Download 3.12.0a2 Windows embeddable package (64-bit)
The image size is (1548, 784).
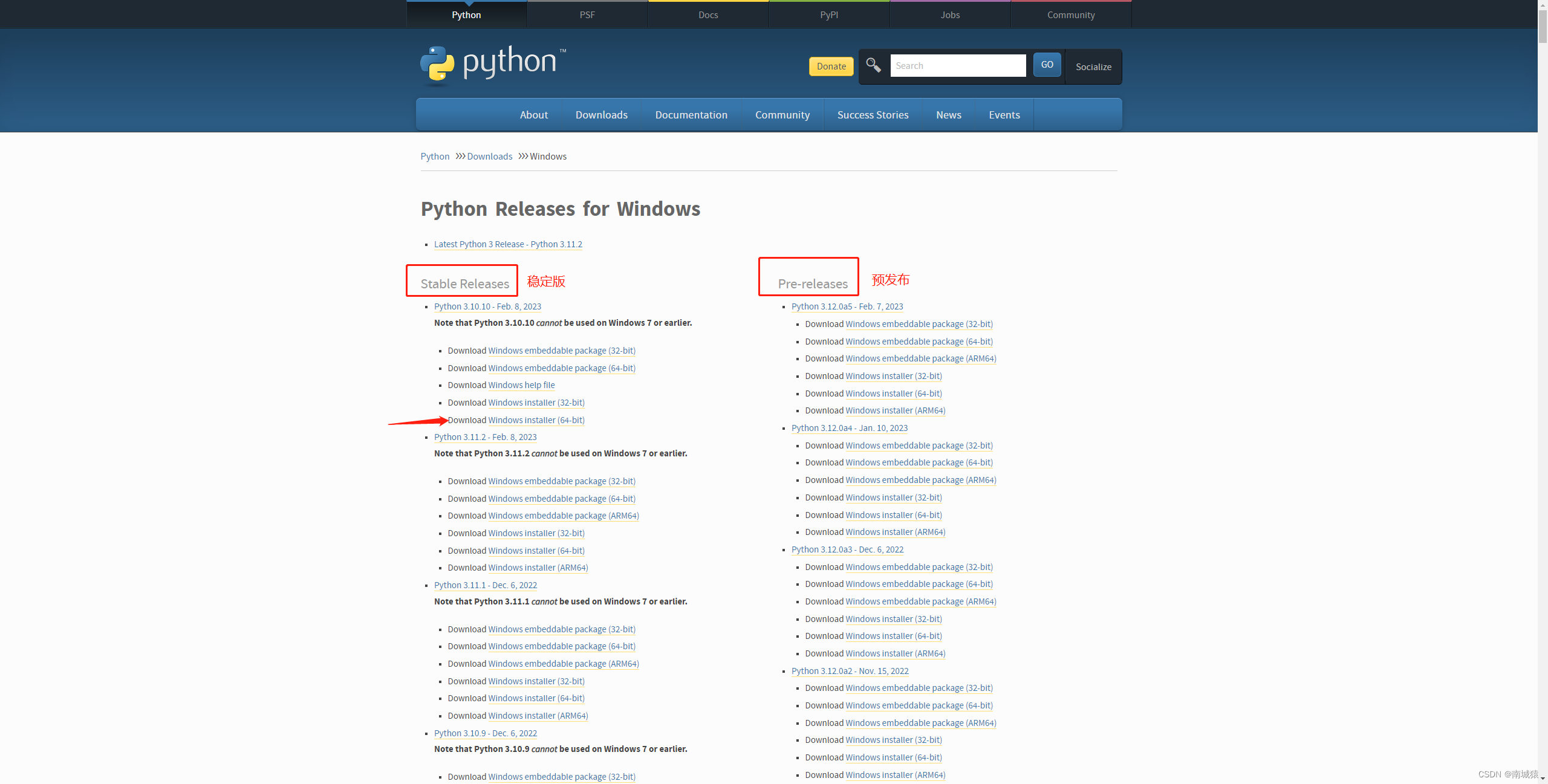[919, 705]
